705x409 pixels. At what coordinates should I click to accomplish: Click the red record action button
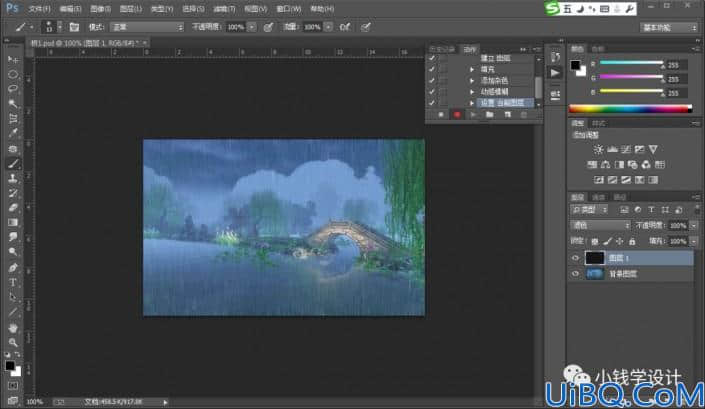click(x=457, y=115)
